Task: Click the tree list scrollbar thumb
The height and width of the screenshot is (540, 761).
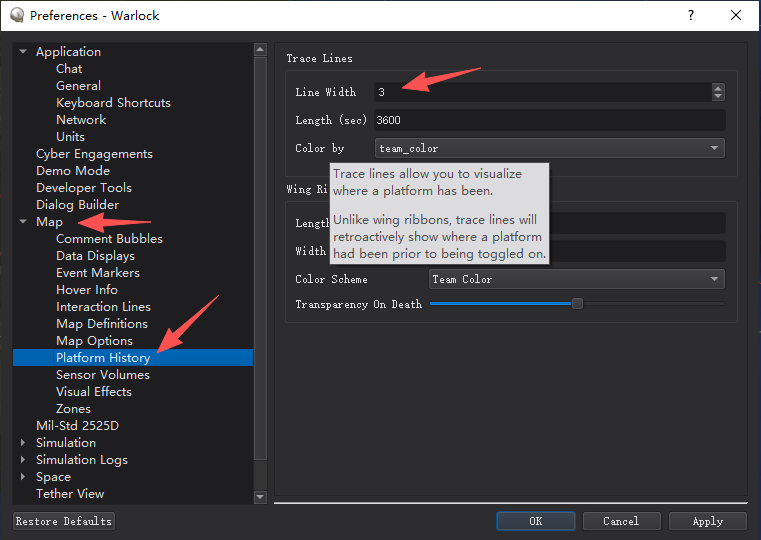Action: click(x=260, y=259)
